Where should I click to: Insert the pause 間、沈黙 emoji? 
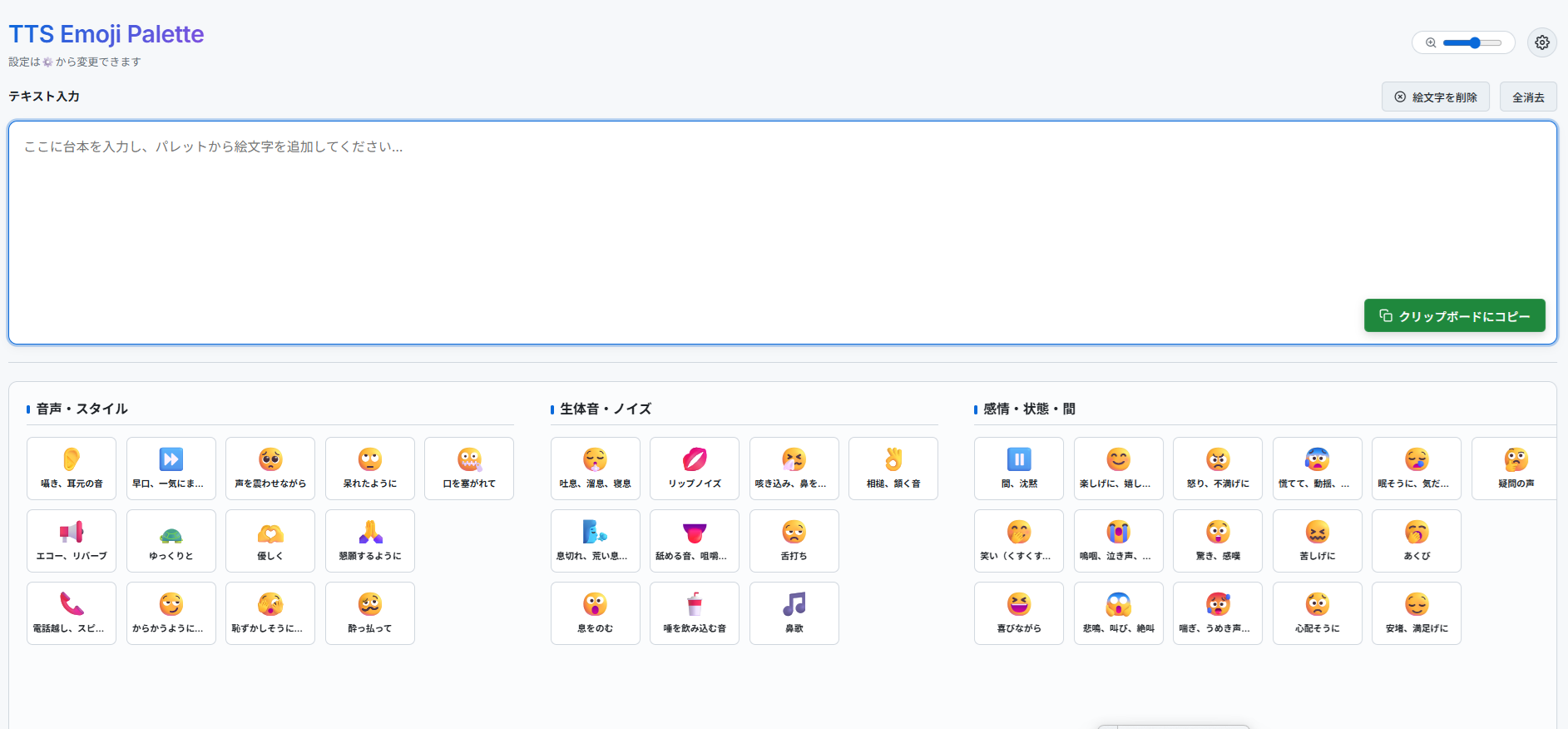(1018, 468)
